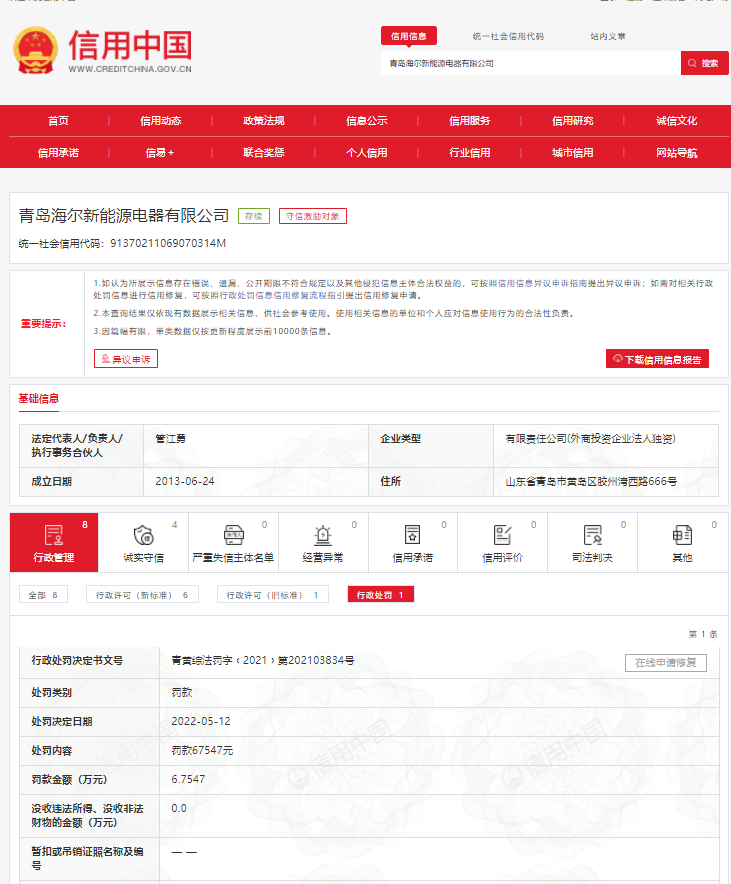Screen dimensions: 731x884
Task: Open 信息公示 navigation item
Action: [x=366, y=121]
